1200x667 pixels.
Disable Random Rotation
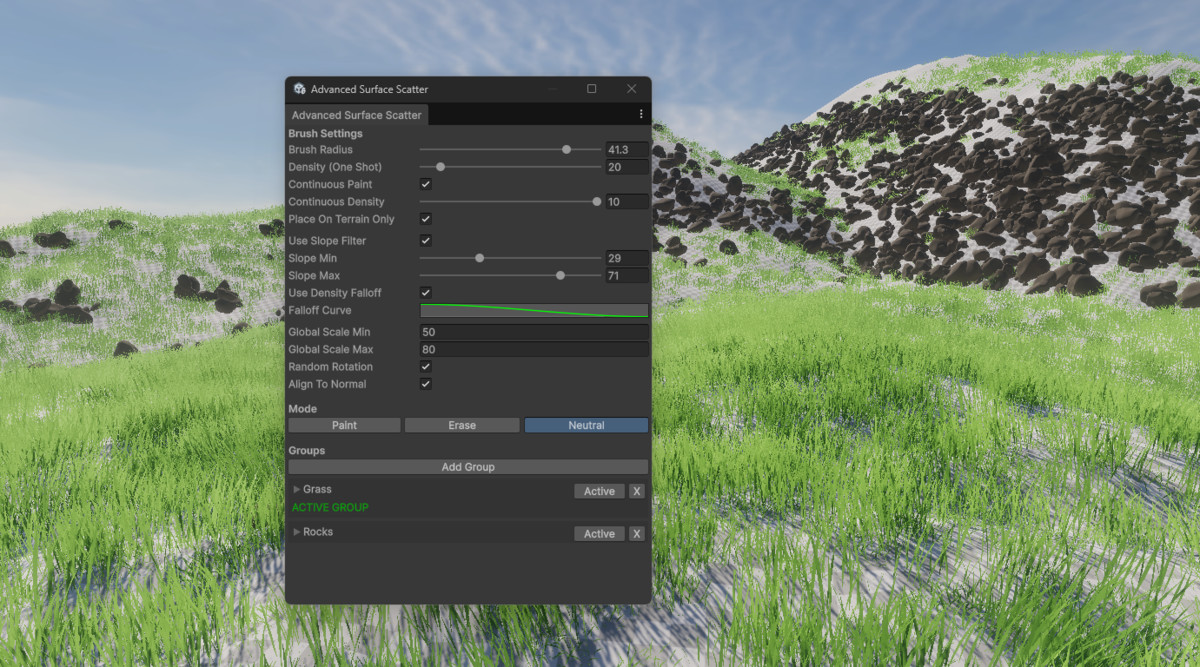tap(425, 366)
